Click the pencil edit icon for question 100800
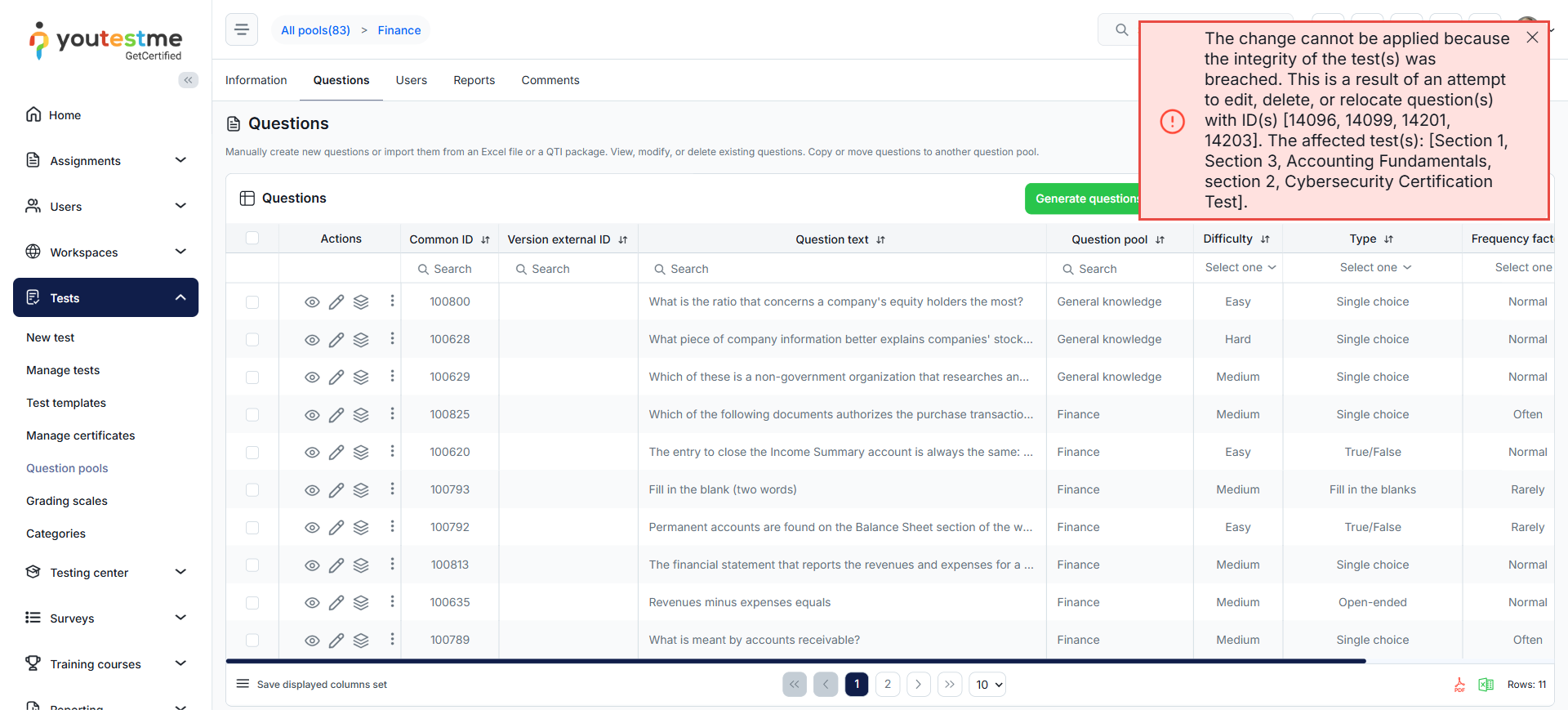 (x=336, y=302)
